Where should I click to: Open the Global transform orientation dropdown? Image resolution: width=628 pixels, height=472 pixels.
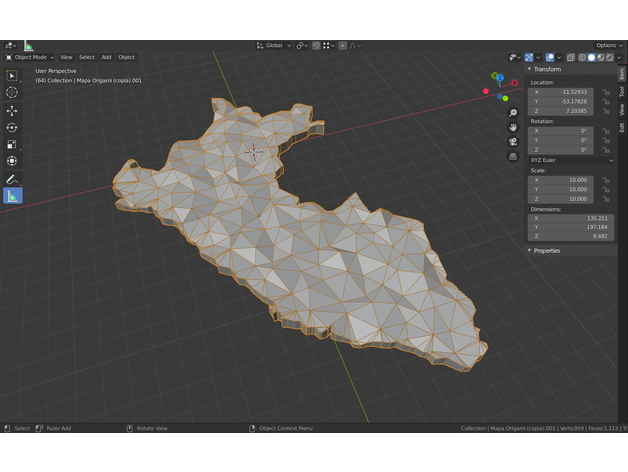[x=274, y=46]
